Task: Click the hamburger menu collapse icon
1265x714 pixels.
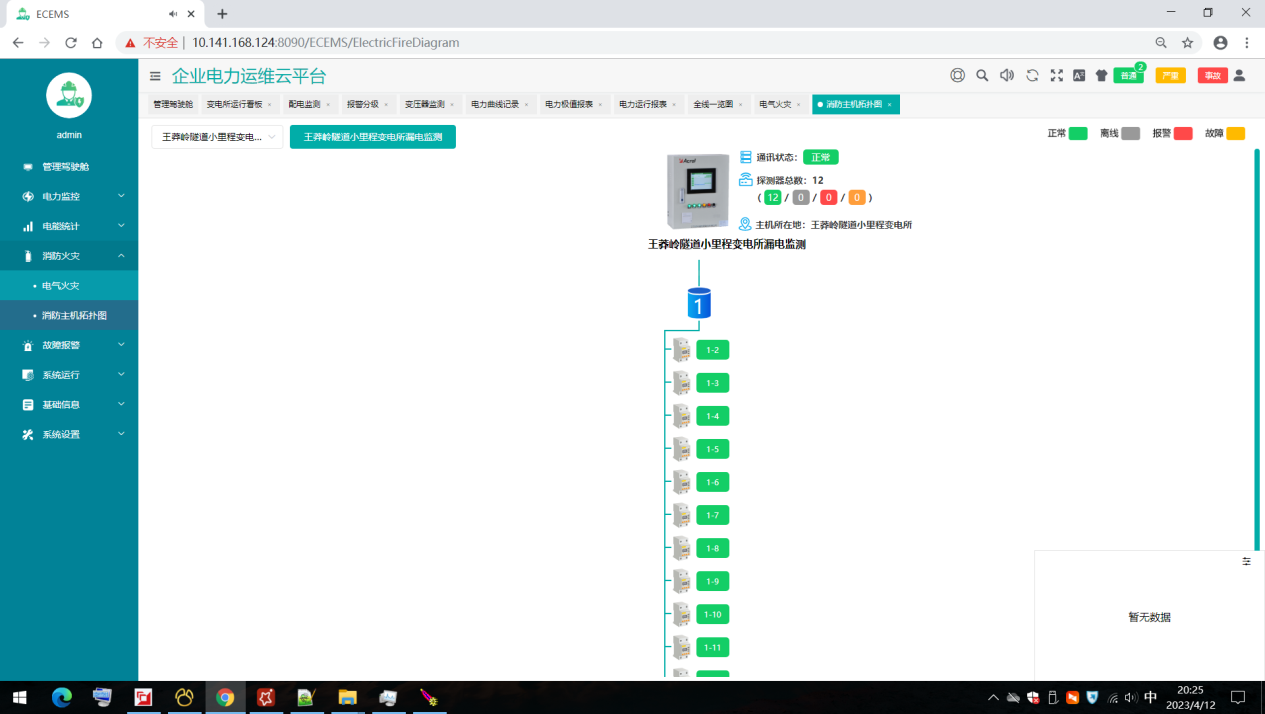Action: pyautogui.click(x=155, y=76)
